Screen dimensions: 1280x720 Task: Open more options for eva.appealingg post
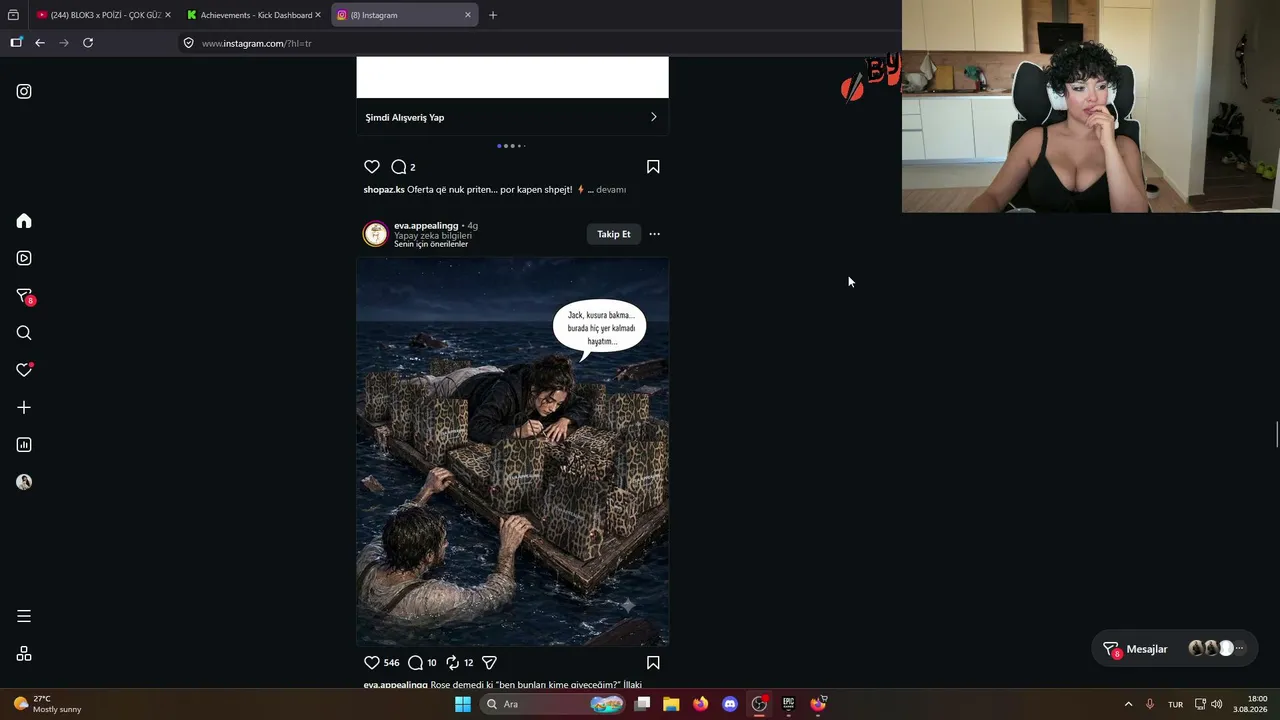pos(655,234)
